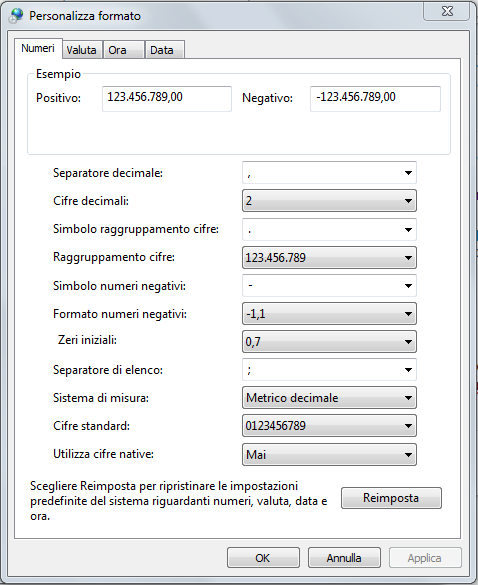Screen dimensions: 478x585
Task: Click the Positivo: label
Action: pyautogui.click(x=59, y=98)
